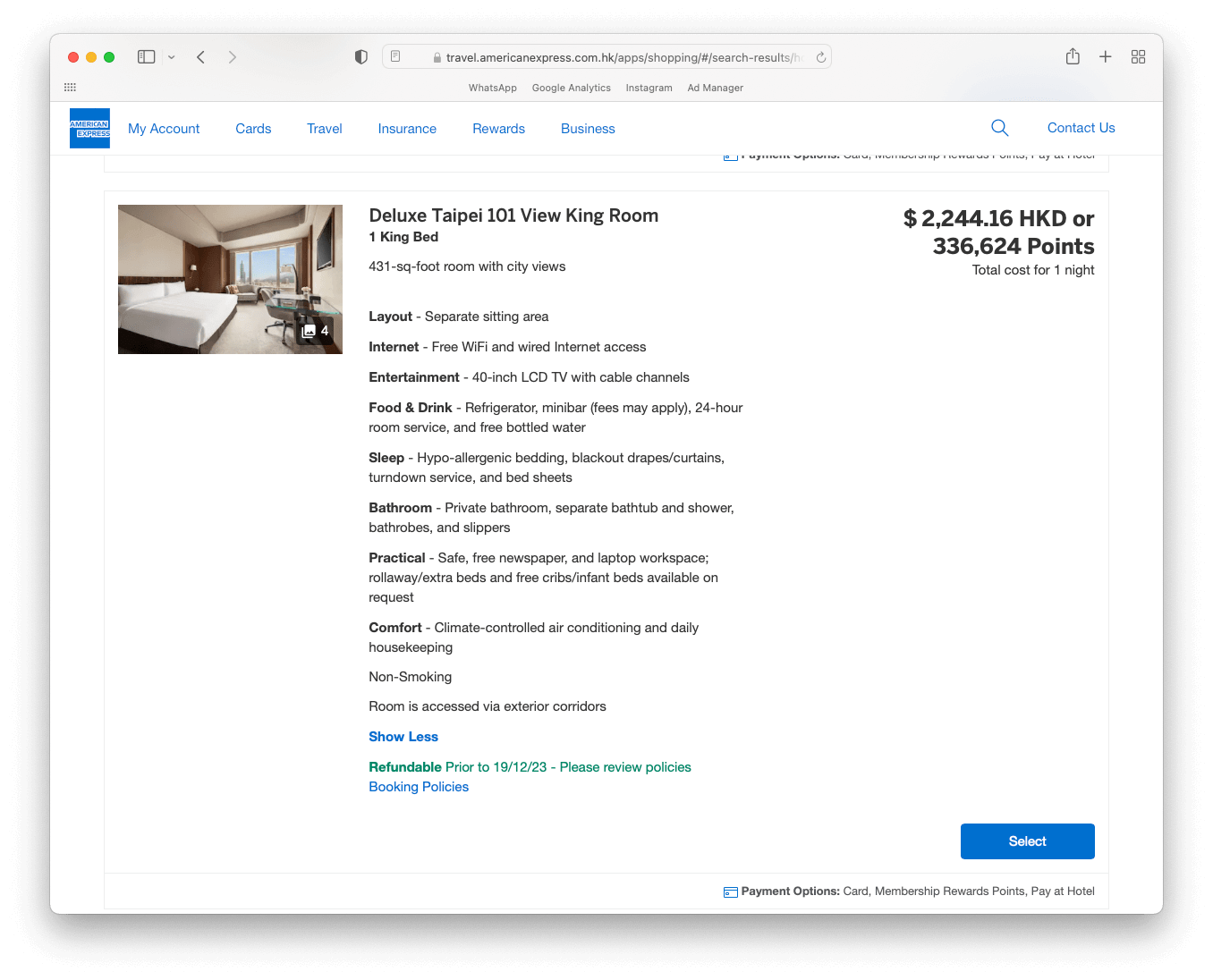Open the My Account menu

pyautogui.click(x=164, y=129)
